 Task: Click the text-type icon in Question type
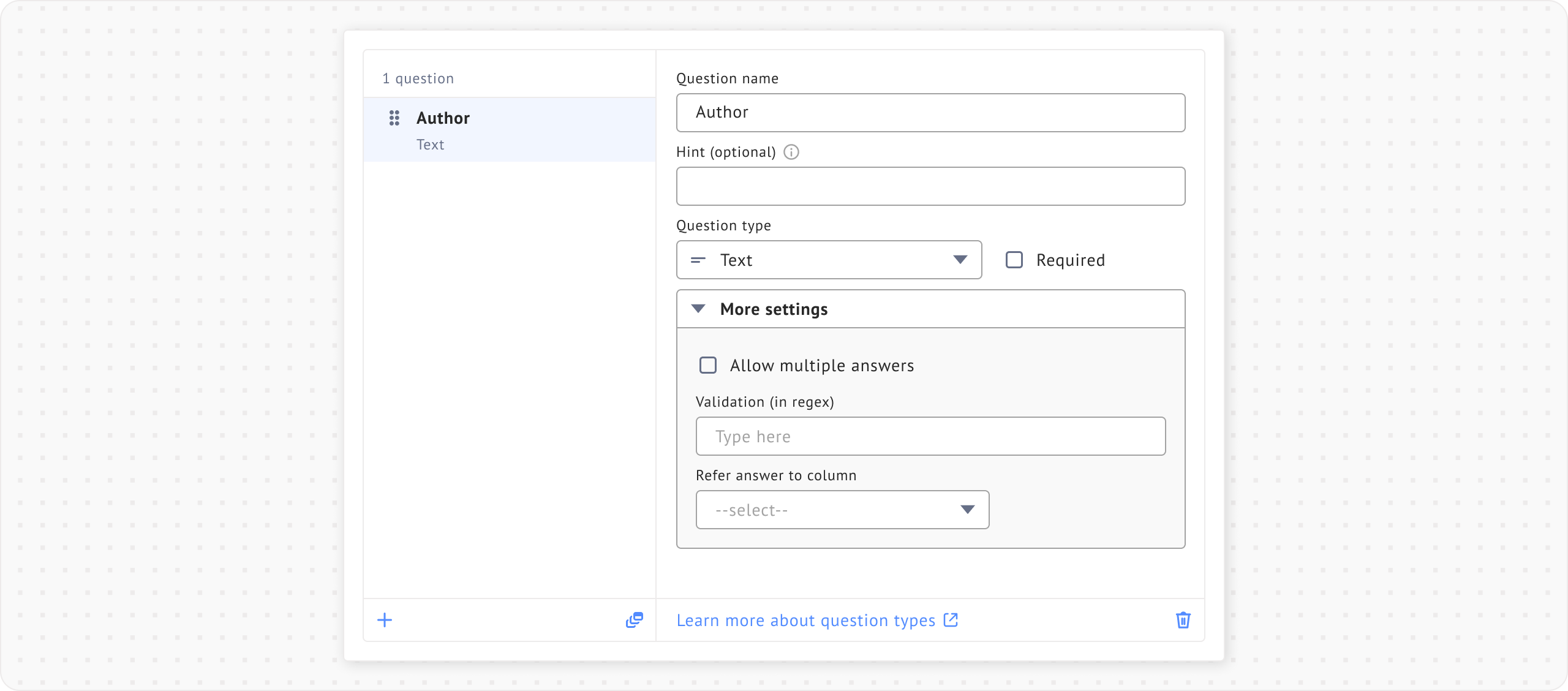tap(698, 260)
